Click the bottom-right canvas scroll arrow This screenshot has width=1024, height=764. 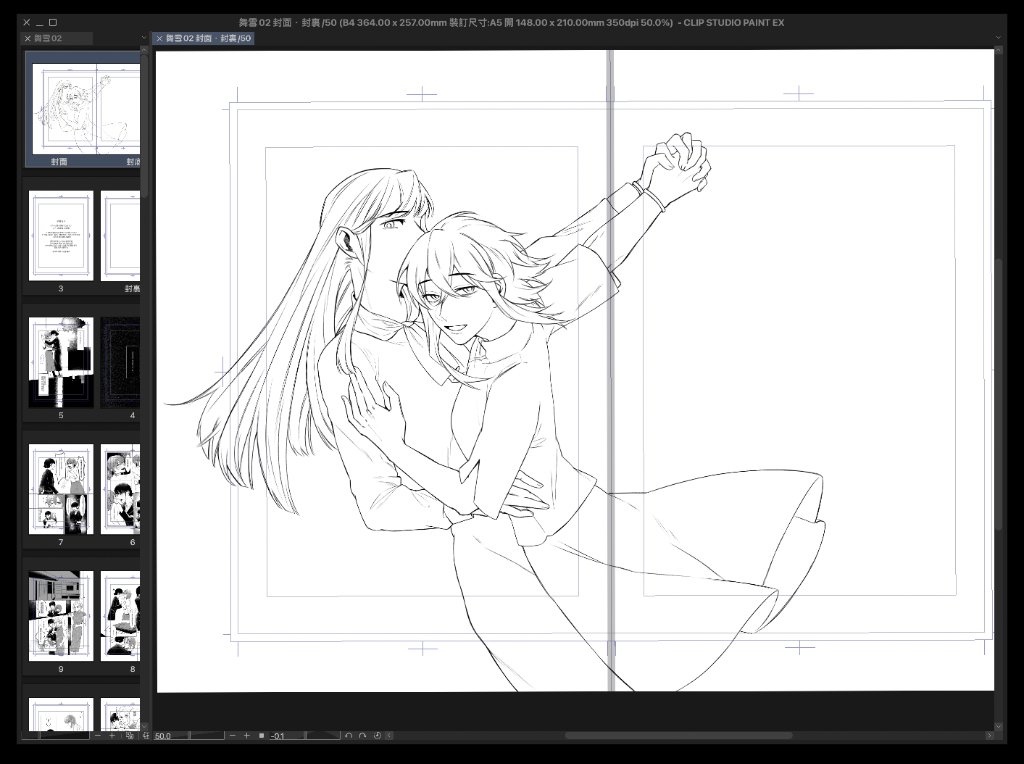pos(989,735)
